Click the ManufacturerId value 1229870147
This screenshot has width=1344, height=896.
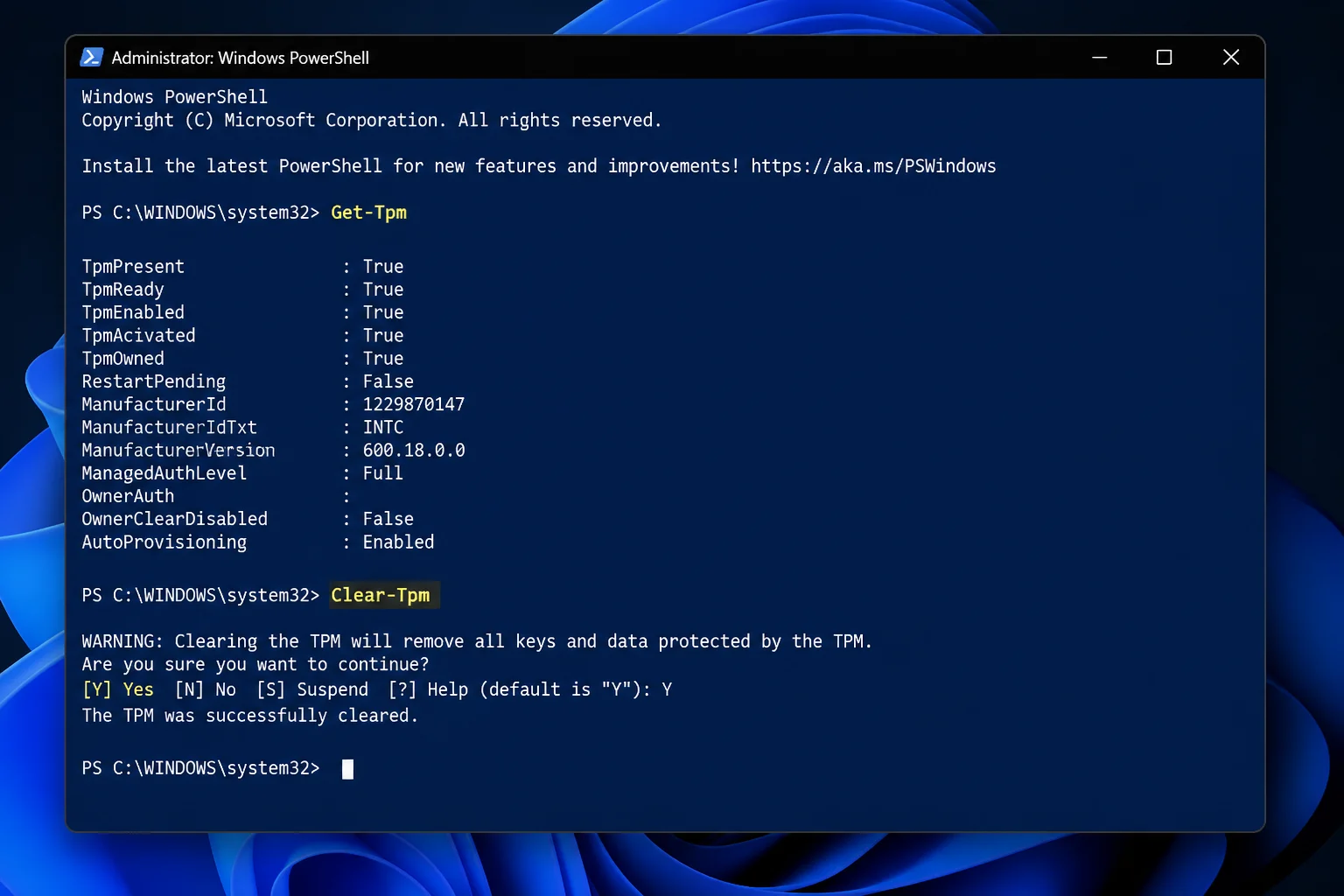pos(414,404)
